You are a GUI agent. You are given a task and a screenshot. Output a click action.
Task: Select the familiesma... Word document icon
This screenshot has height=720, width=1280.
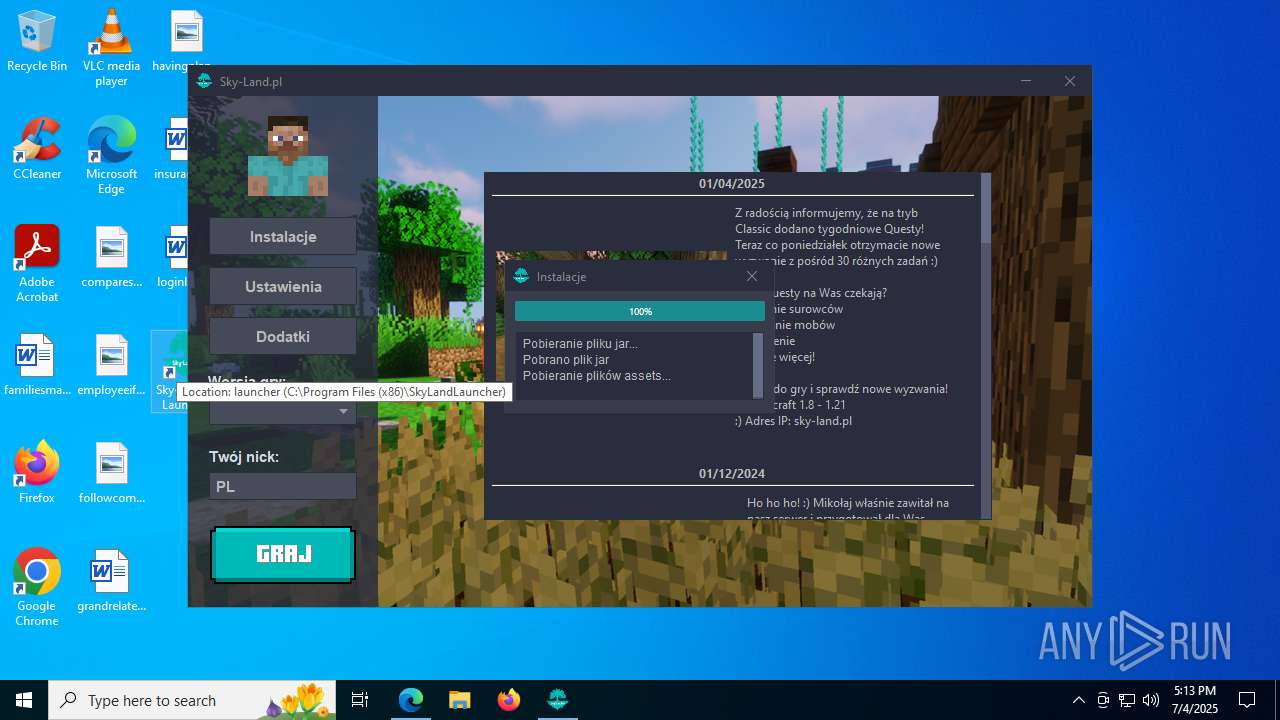37,365
